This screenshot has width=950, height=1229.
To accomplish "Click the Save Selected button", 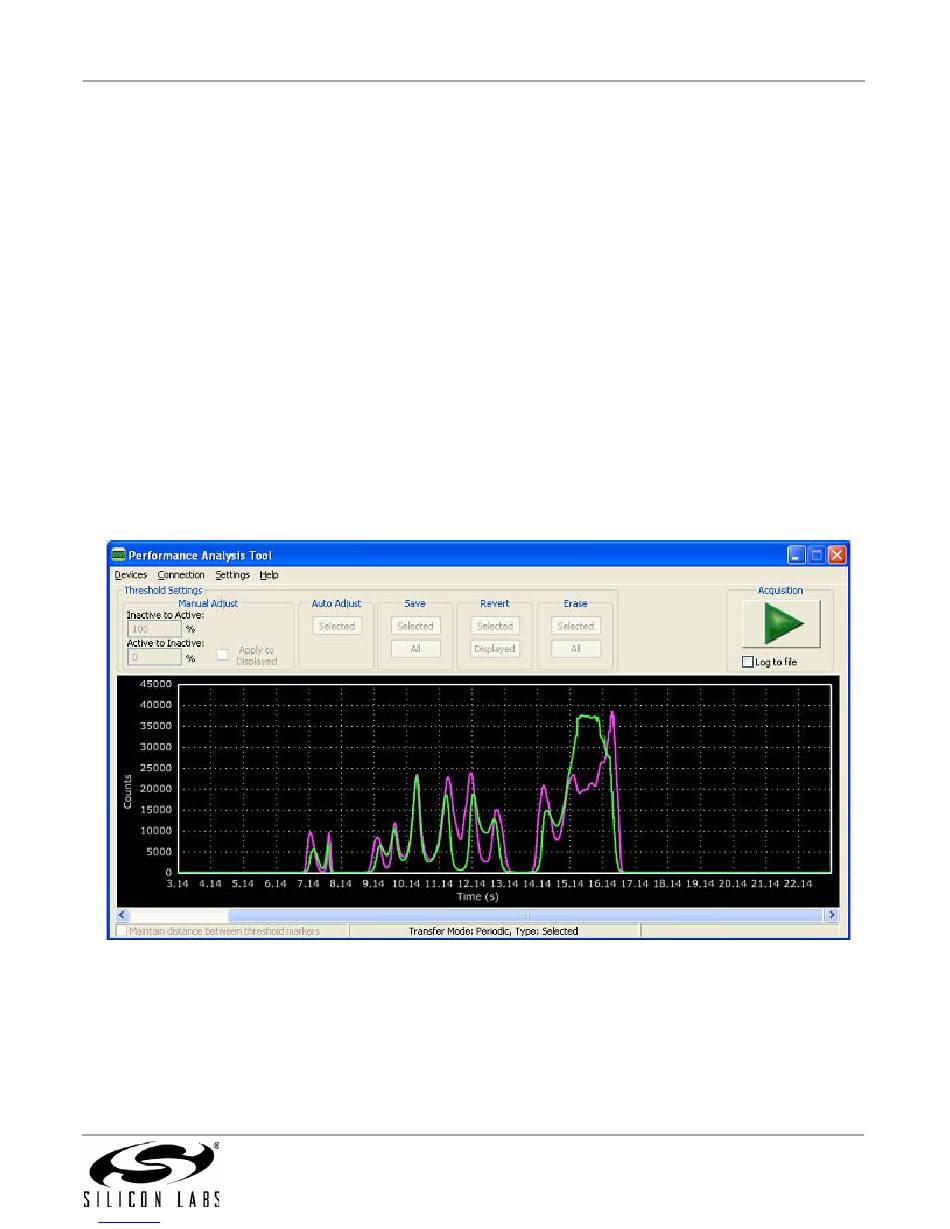I will pos(415,626).
